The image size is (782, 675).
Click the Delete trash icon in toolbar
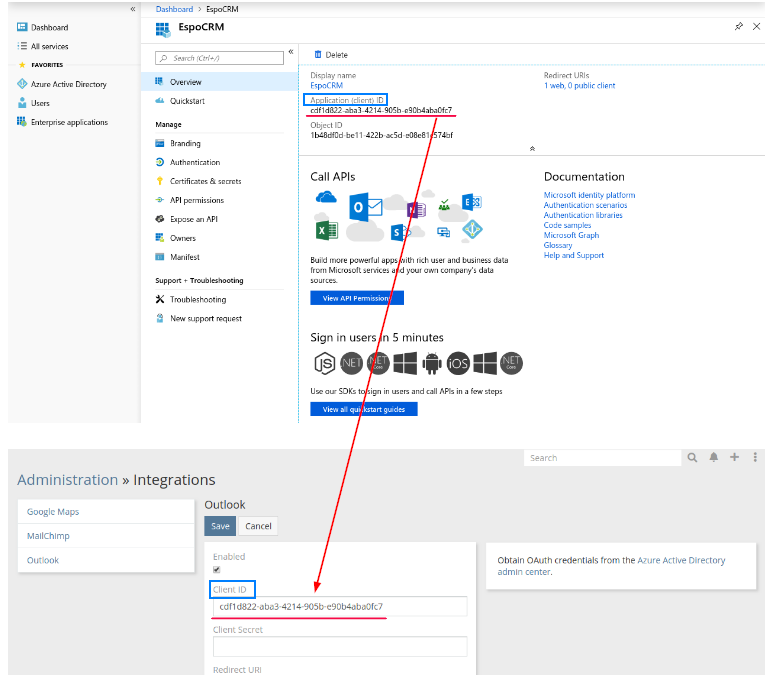pyautogui.click(x=318, y=55)
